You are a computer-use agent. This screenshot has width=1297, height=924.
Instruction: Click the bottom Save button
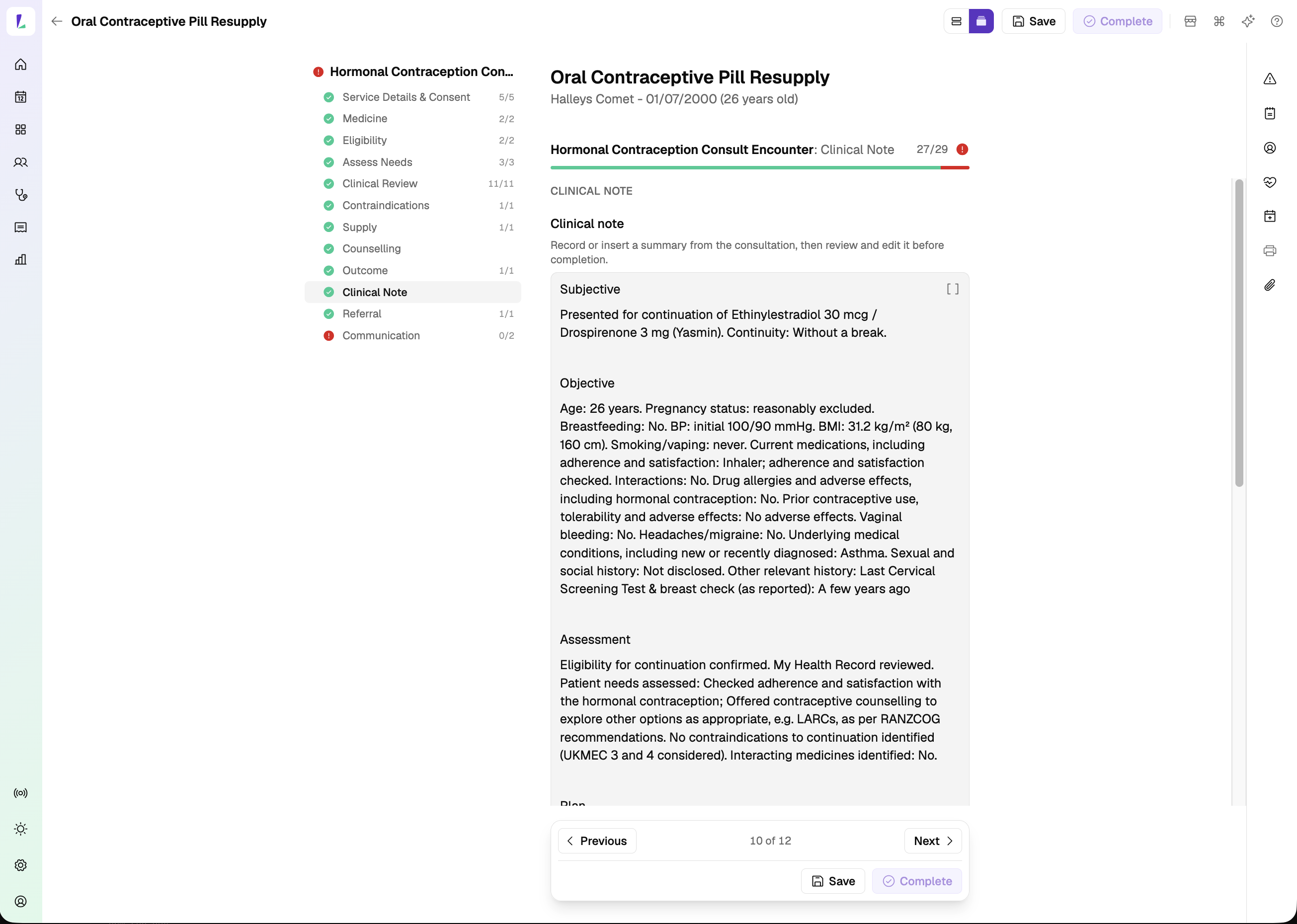pos(832,881)
